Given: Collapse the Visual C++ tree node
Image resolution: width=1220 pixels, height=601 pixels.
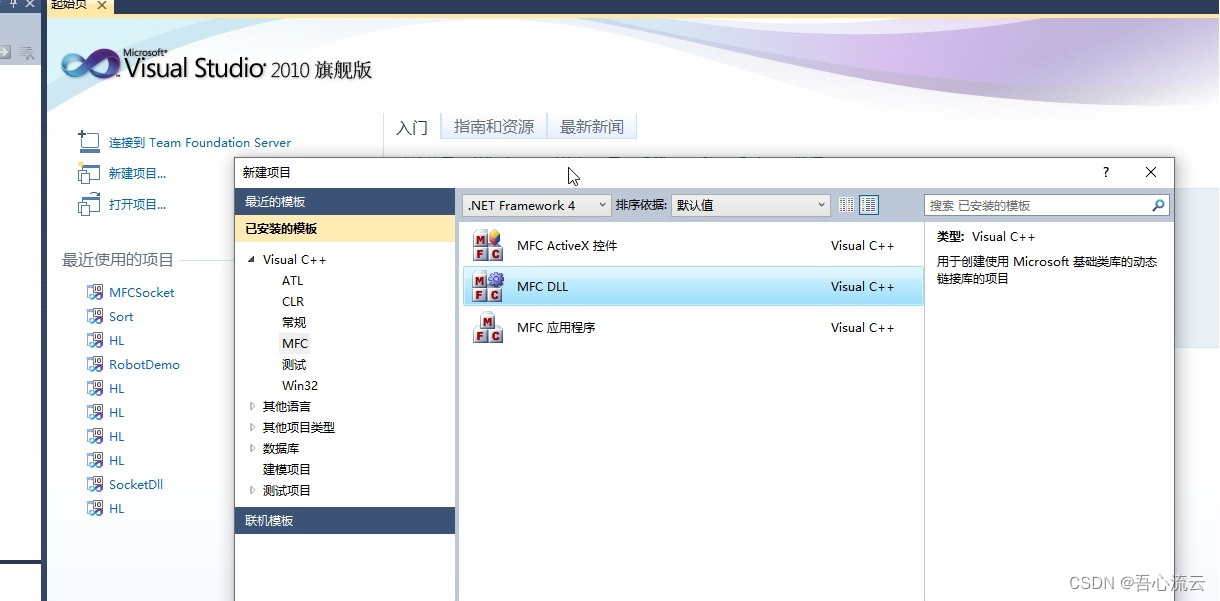Looking at the screenshot, I should [x=252, y=260].
